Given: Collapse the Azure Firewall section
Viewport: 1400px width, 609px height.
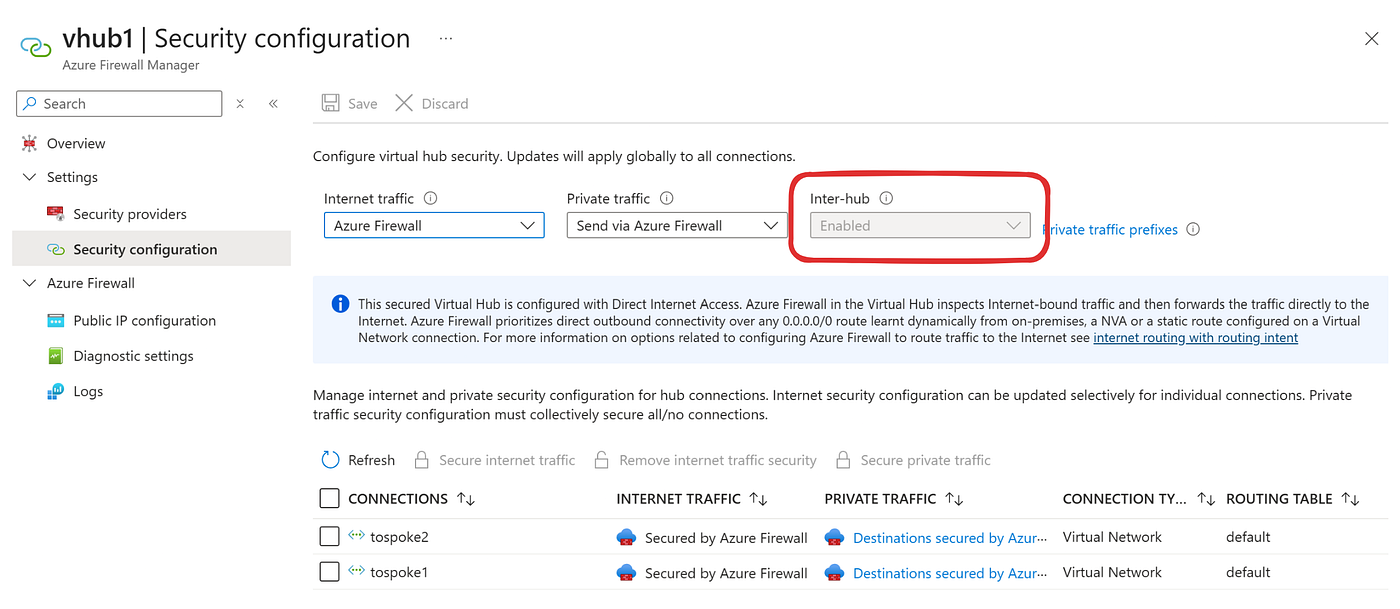Looking at the screenshot, I should point(29,283).
